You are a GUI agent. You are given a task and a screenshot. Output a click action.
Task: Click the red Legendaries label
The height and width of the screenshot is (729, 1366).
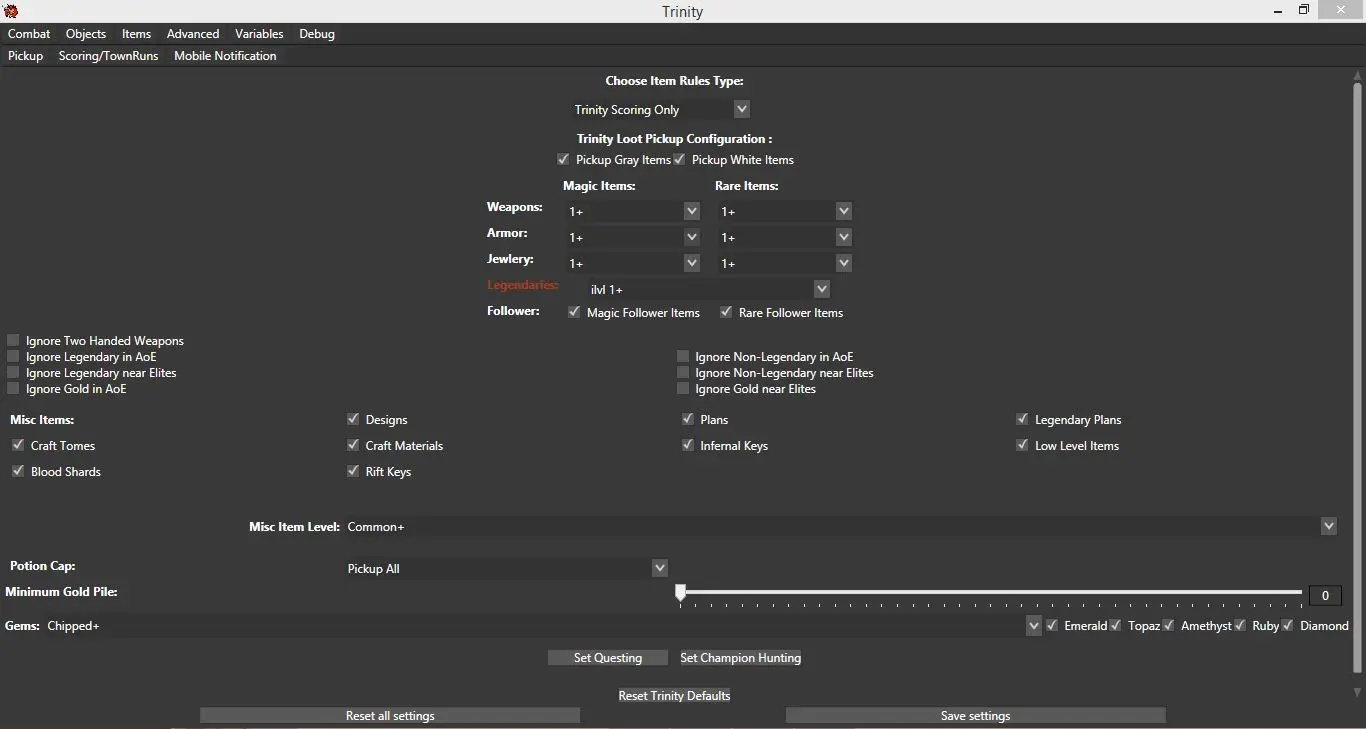pos(522,286)
